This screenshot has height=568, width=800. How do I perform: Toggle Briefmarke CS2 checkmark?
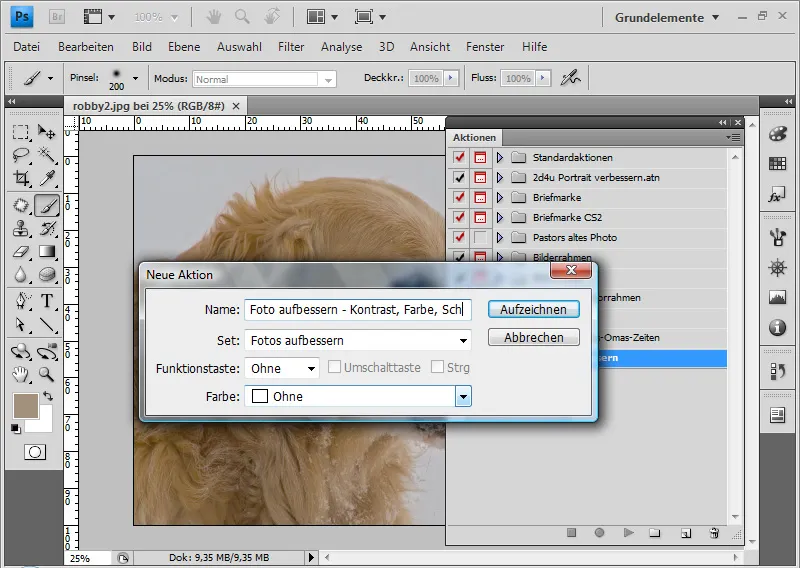tap(459, 217)
